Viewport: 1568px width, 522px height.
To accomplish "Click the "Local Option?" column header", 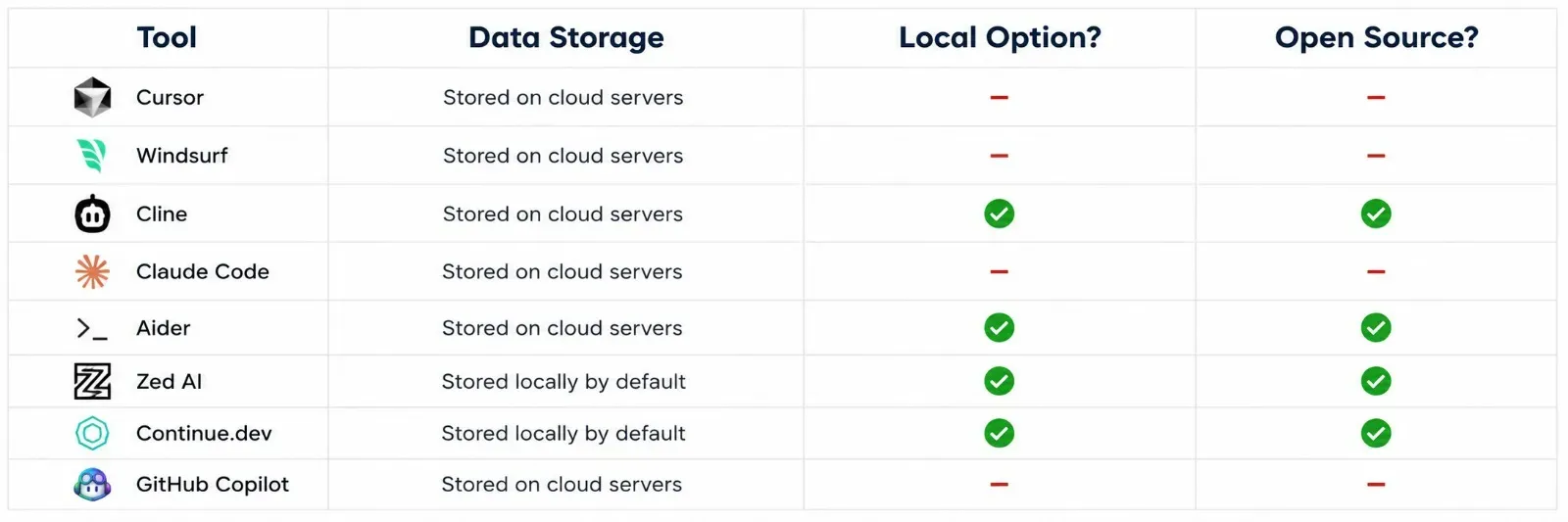I will click(x=1000, y=37).
